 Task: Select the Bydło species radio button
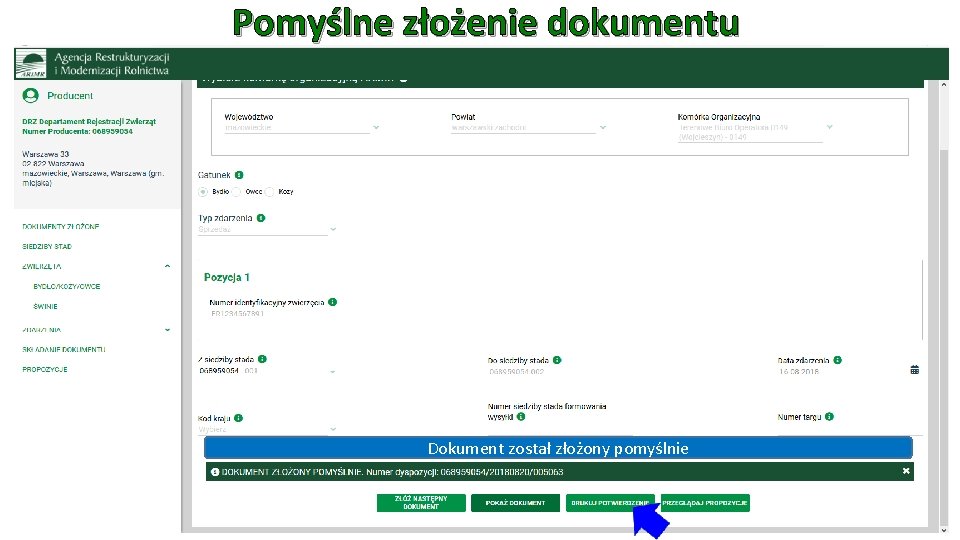[203, 192]
